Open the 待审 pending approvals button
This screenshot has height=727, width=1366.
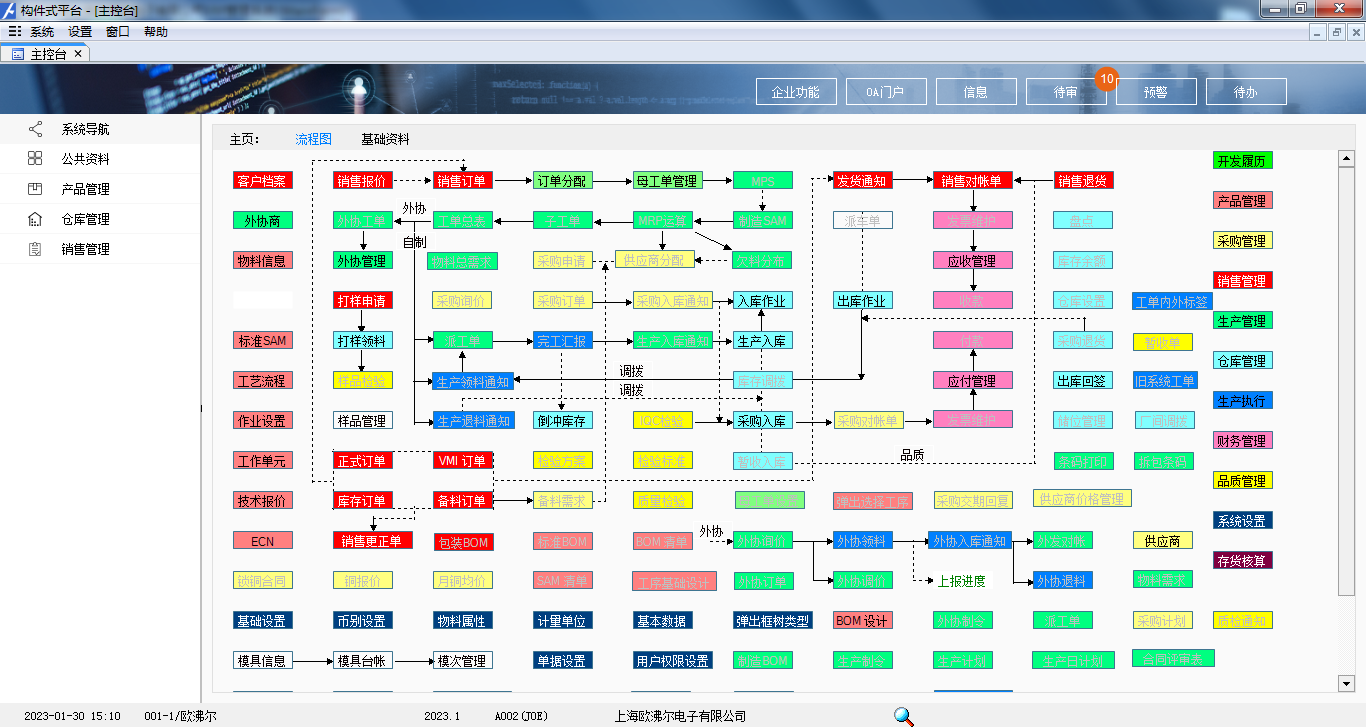pos(1066,92)
